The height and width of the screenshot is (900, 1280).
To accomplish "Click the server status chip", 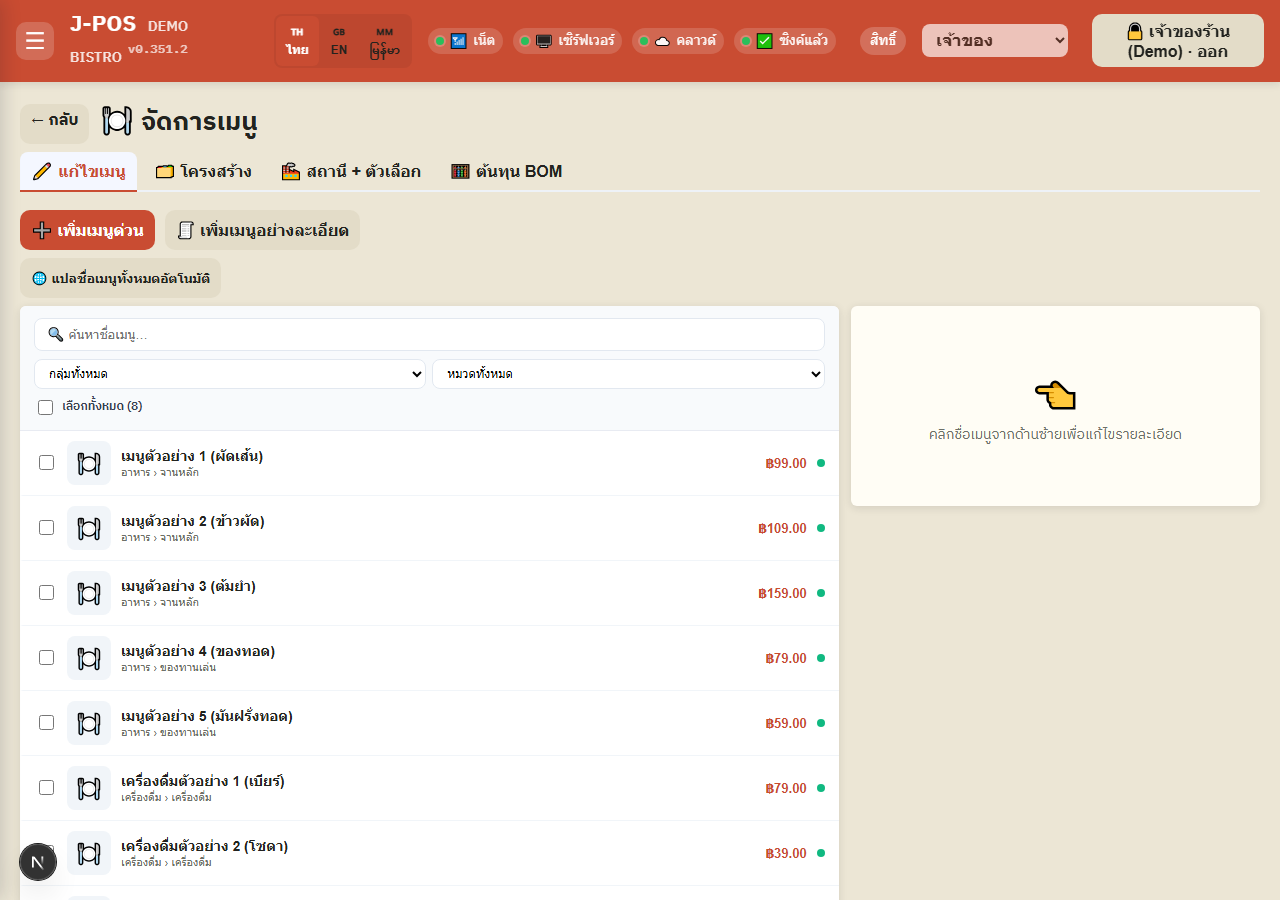I will point(568,41).
